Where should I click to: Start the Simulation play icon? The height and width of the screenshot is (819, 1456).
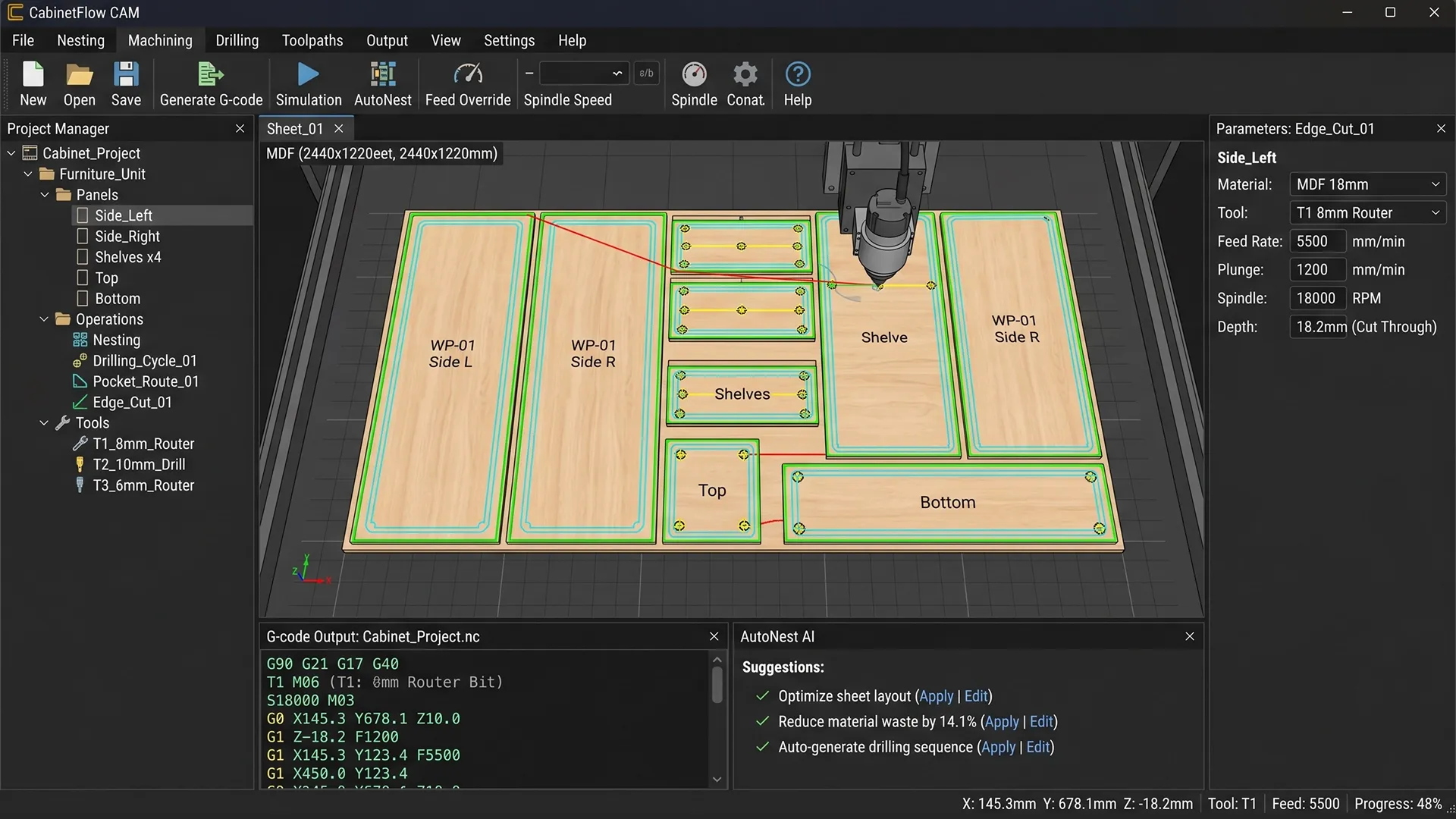(308, 74)
